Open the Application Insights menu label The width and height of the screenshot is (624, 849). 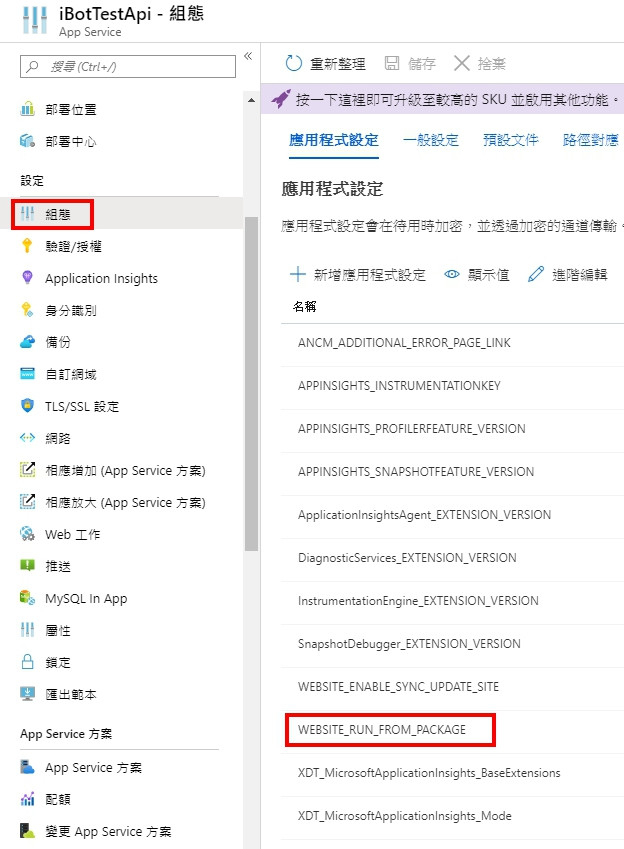pos(101,278)
